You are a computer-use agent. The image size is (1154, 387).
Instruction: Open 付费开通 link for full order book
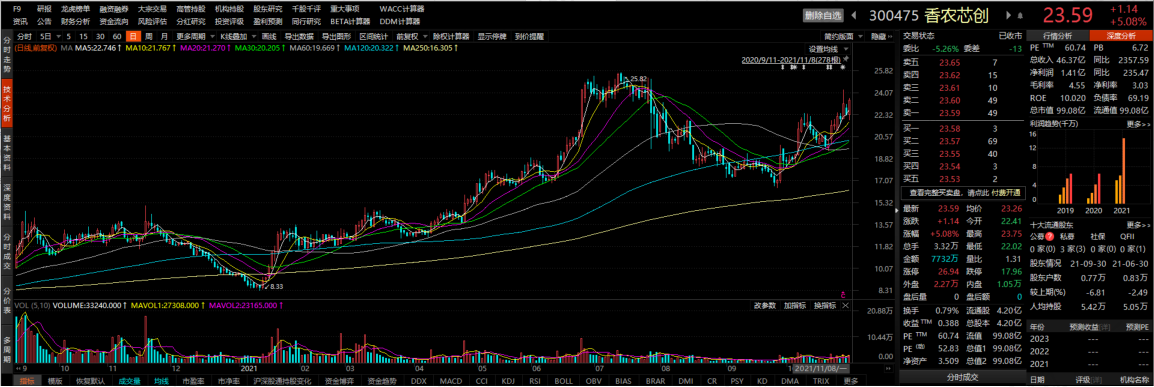[x=1005, y=192]
